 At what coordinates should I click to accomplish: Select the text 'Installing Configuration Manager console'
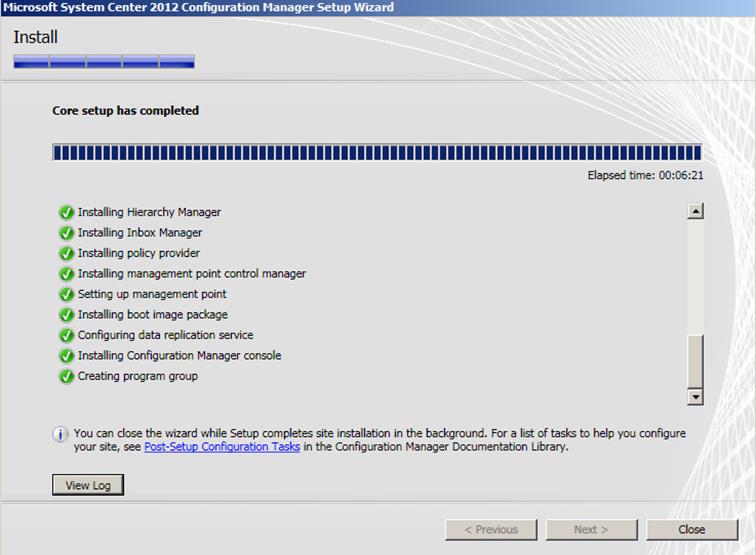(x=179, y=355)
